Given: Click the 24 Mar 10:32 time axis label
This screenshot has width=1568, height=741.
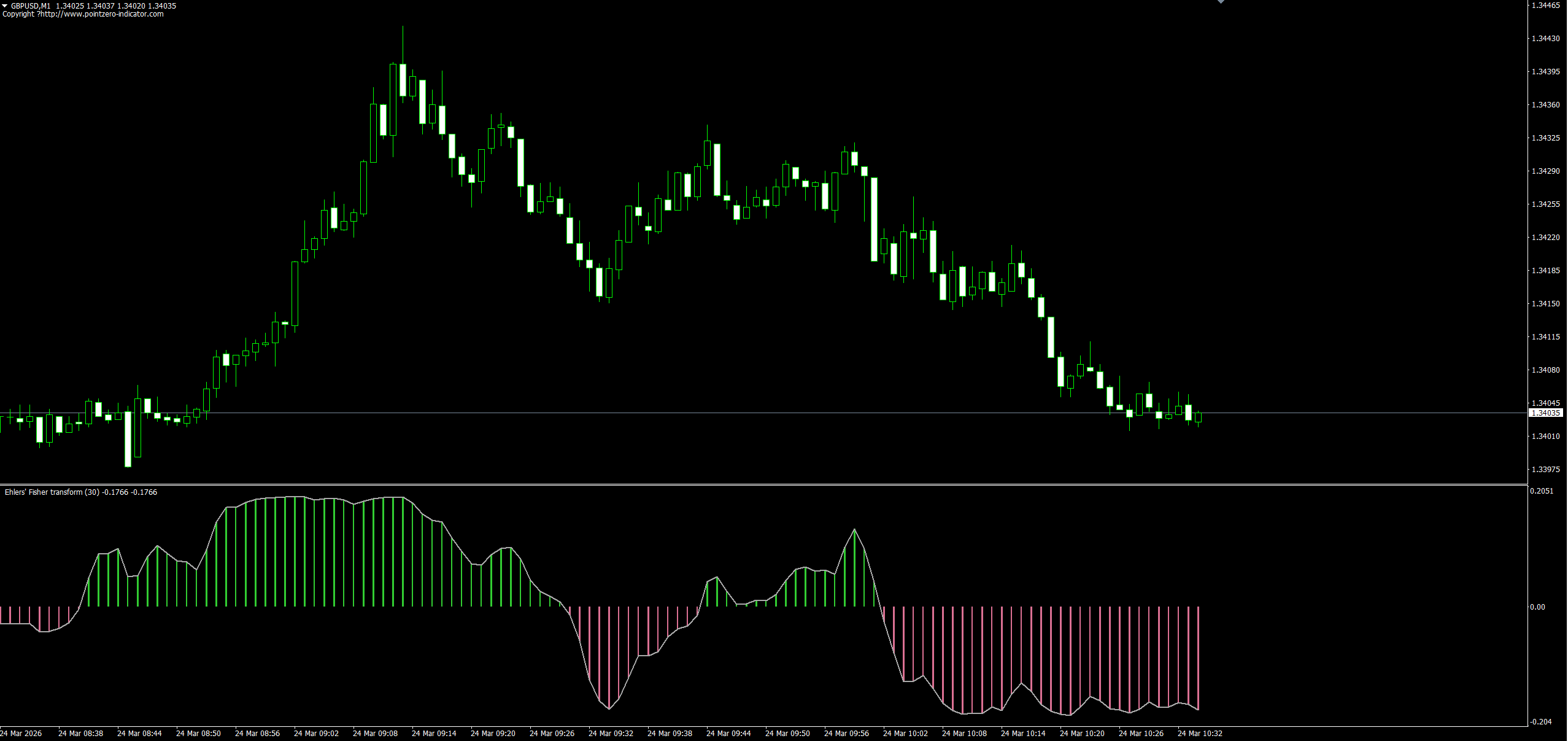Looking at the screenshot, I should 1200,733.
